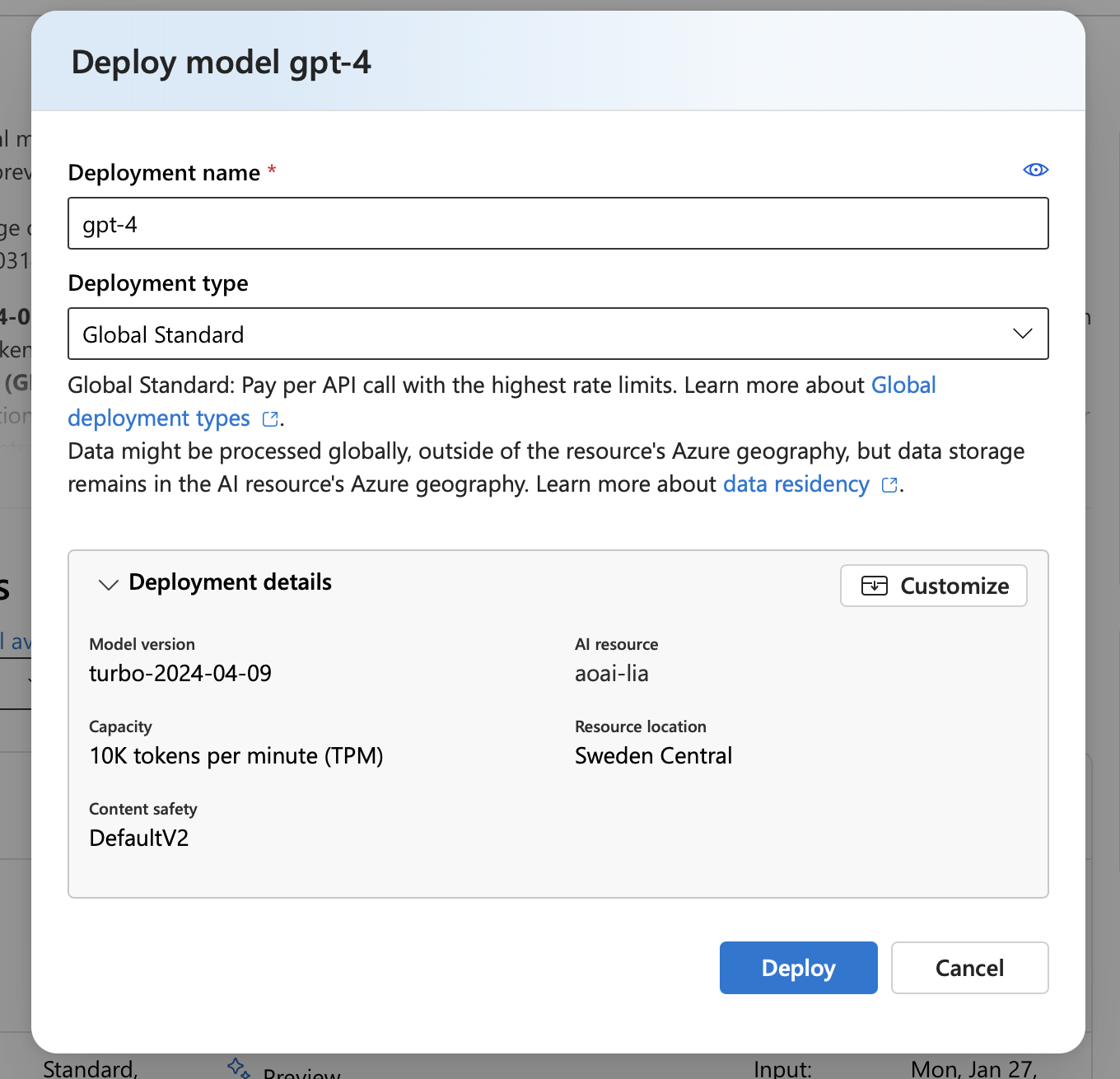The height and width of the screenshot is (1079, 1120).
Task: Open the Deployment type dropdown
Action: point(558,334)
